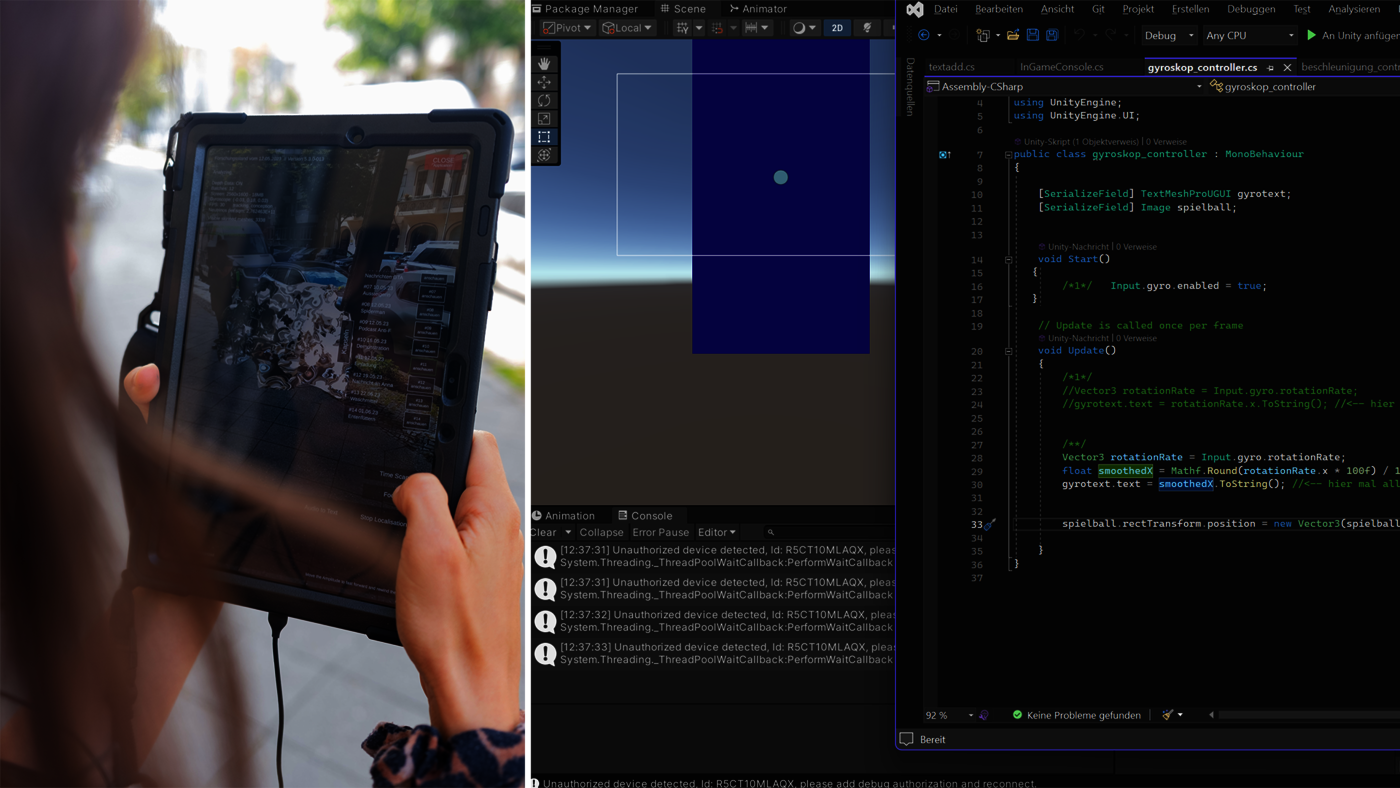
Task: Click the open file folder icon
Action: coord(1013,35)
